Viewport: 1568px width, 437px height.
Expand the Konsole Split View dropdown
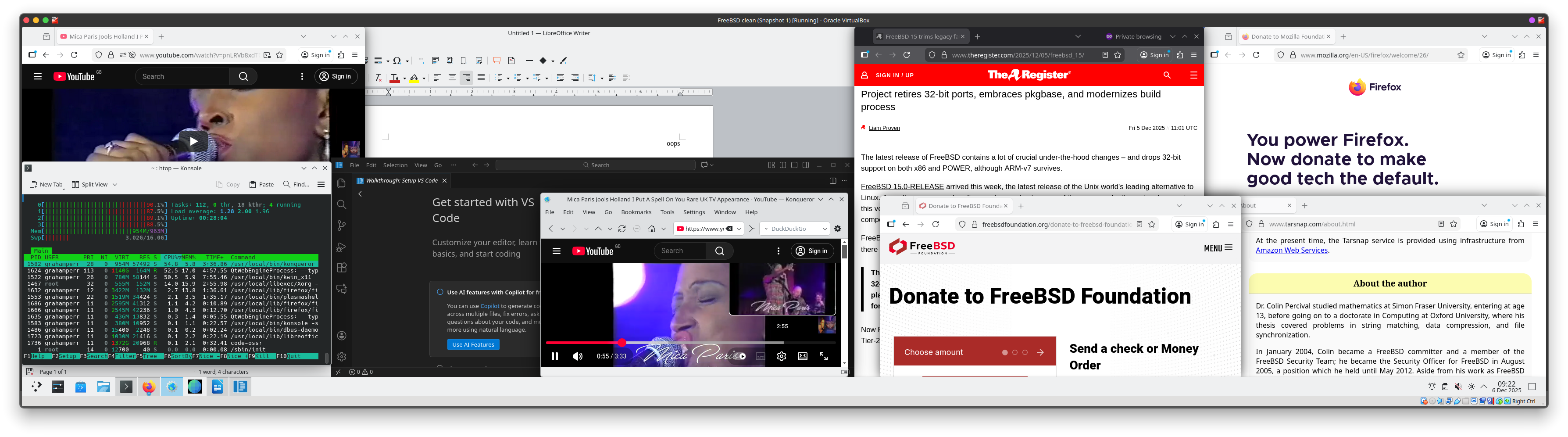[114, 184]
